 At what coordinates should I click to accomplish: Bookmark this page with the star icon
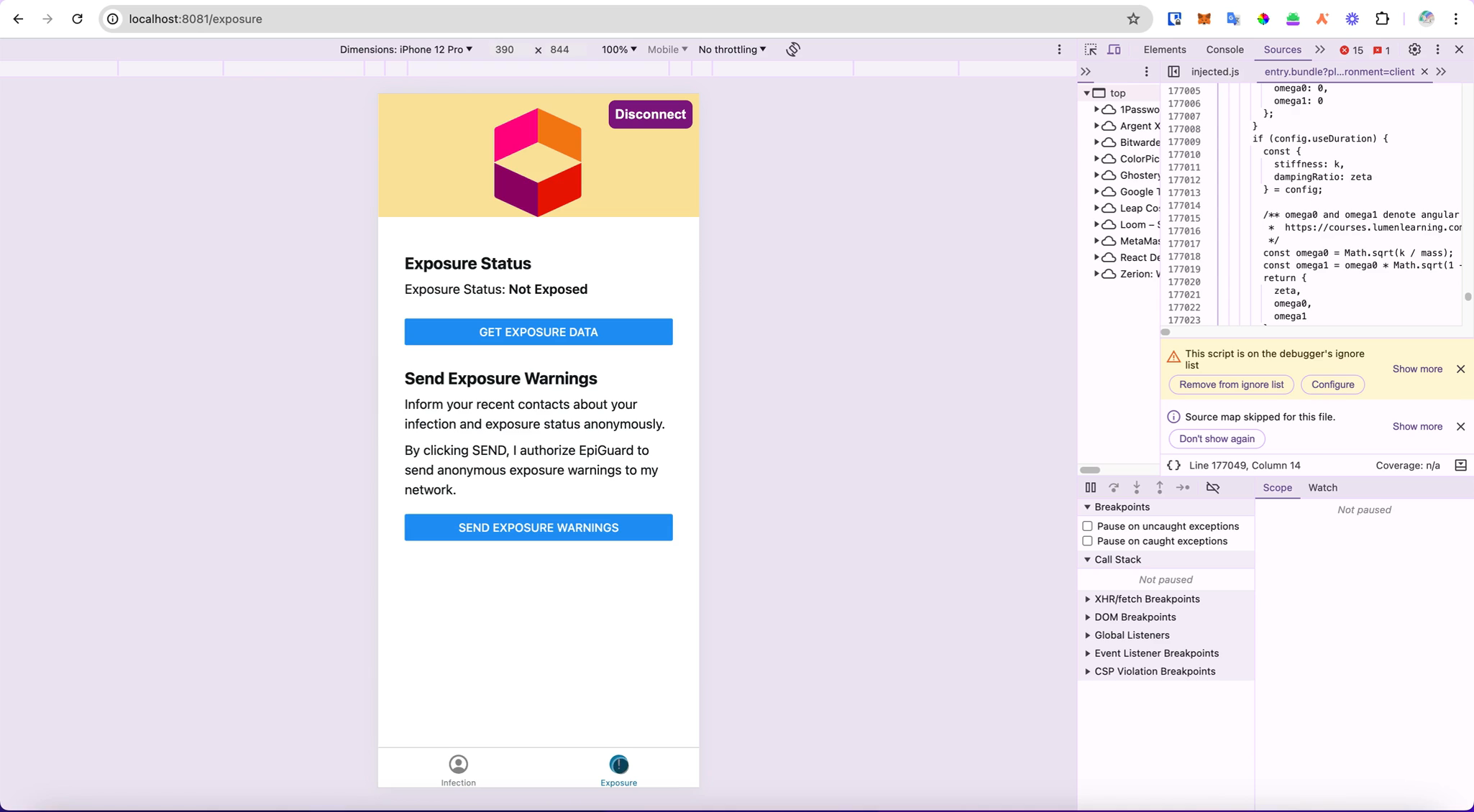click(1133, 19)
